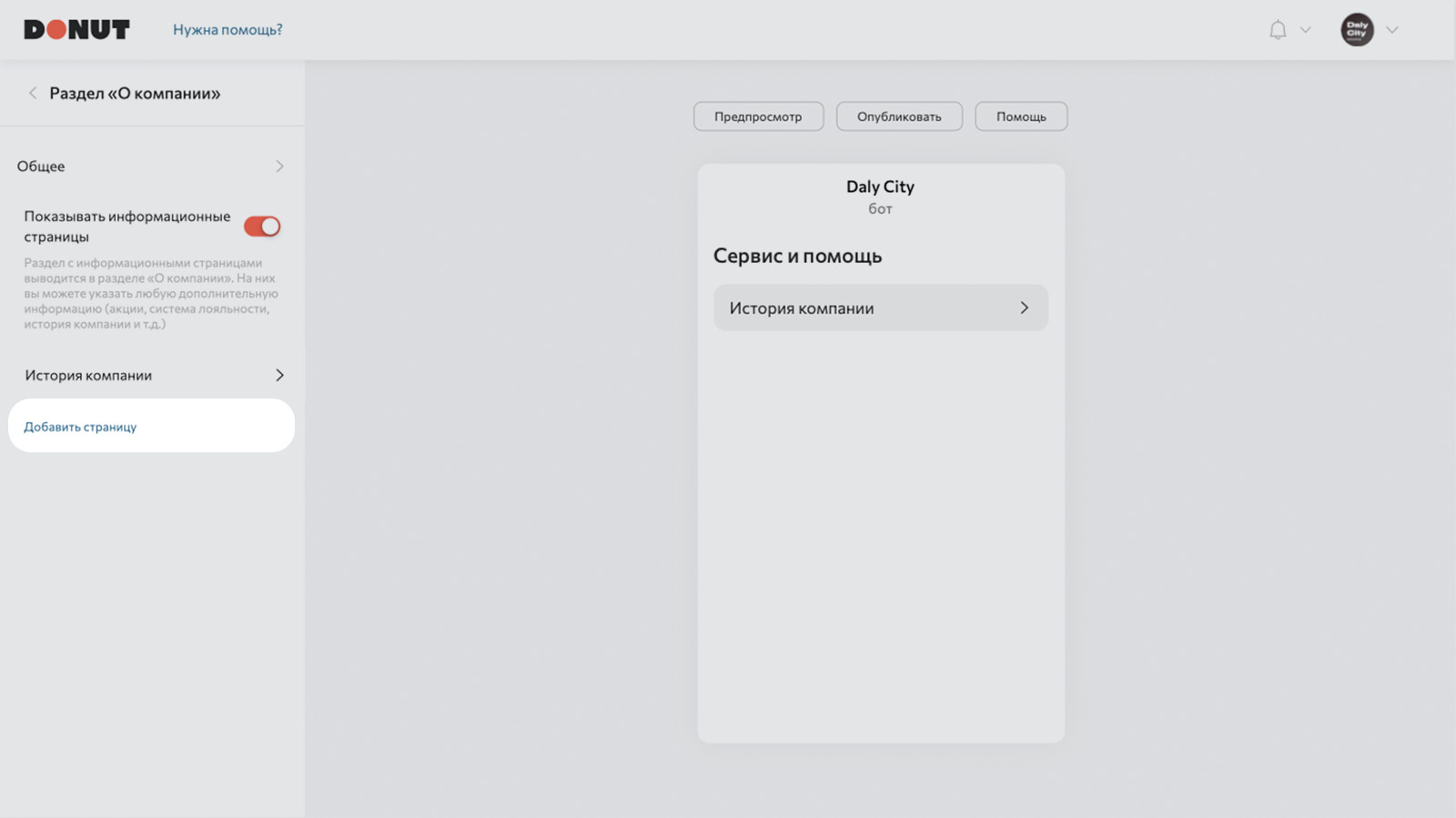Click the Опубликовать button
Image resolution: width=1456 pixels, height=818 pixels.
(899, 116)
